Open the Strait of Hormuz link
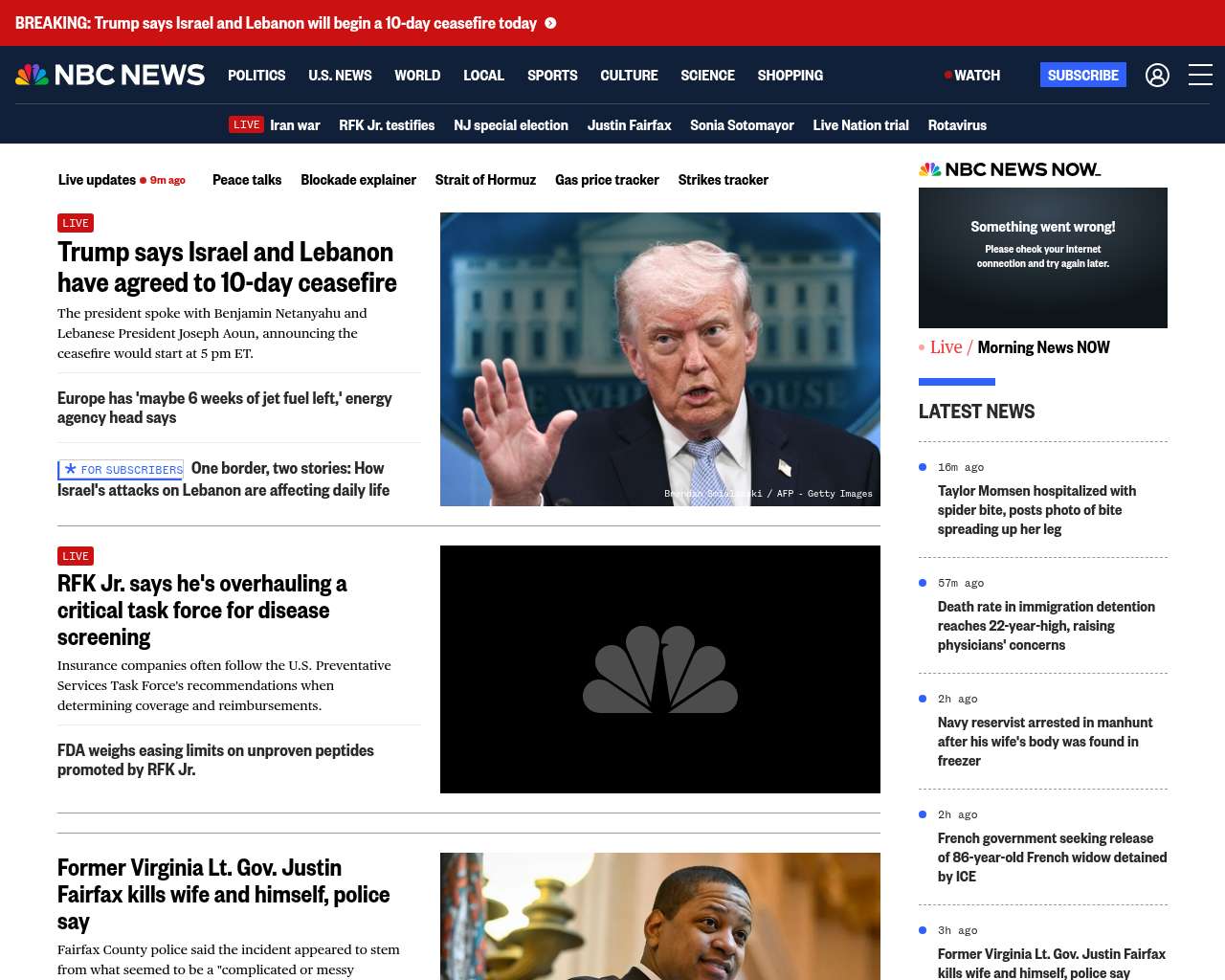 (x=485, y=179)
